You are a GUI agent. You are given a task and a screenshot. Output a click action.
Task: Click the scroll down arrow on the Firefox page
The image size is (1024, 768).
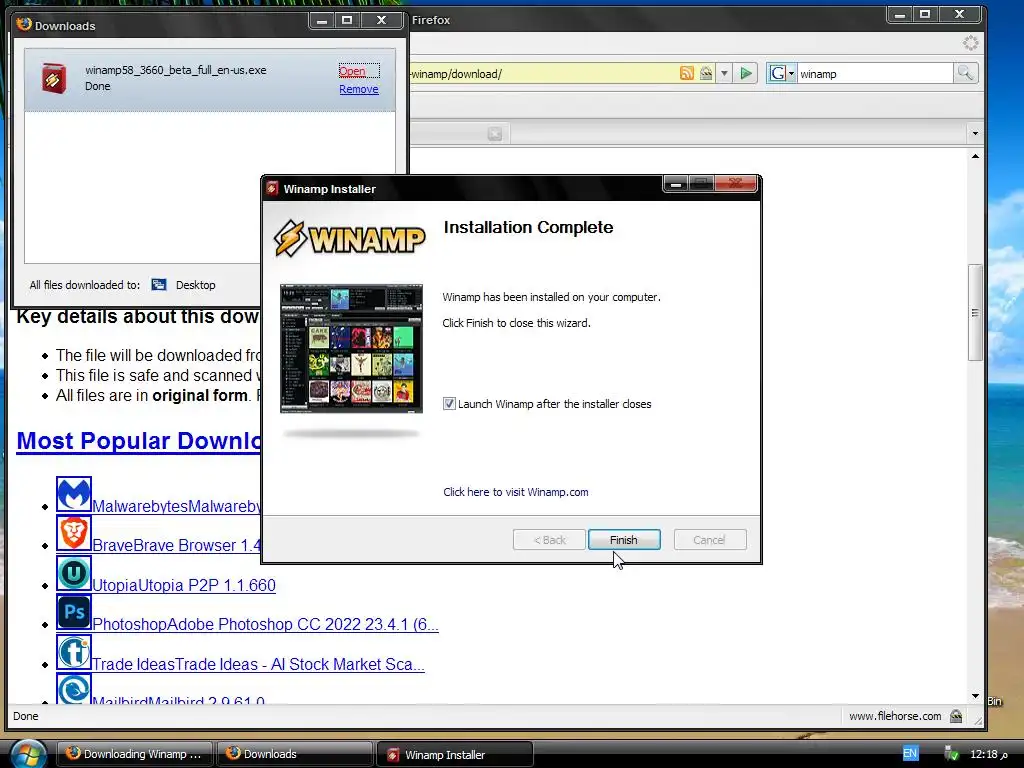[976, 696]
